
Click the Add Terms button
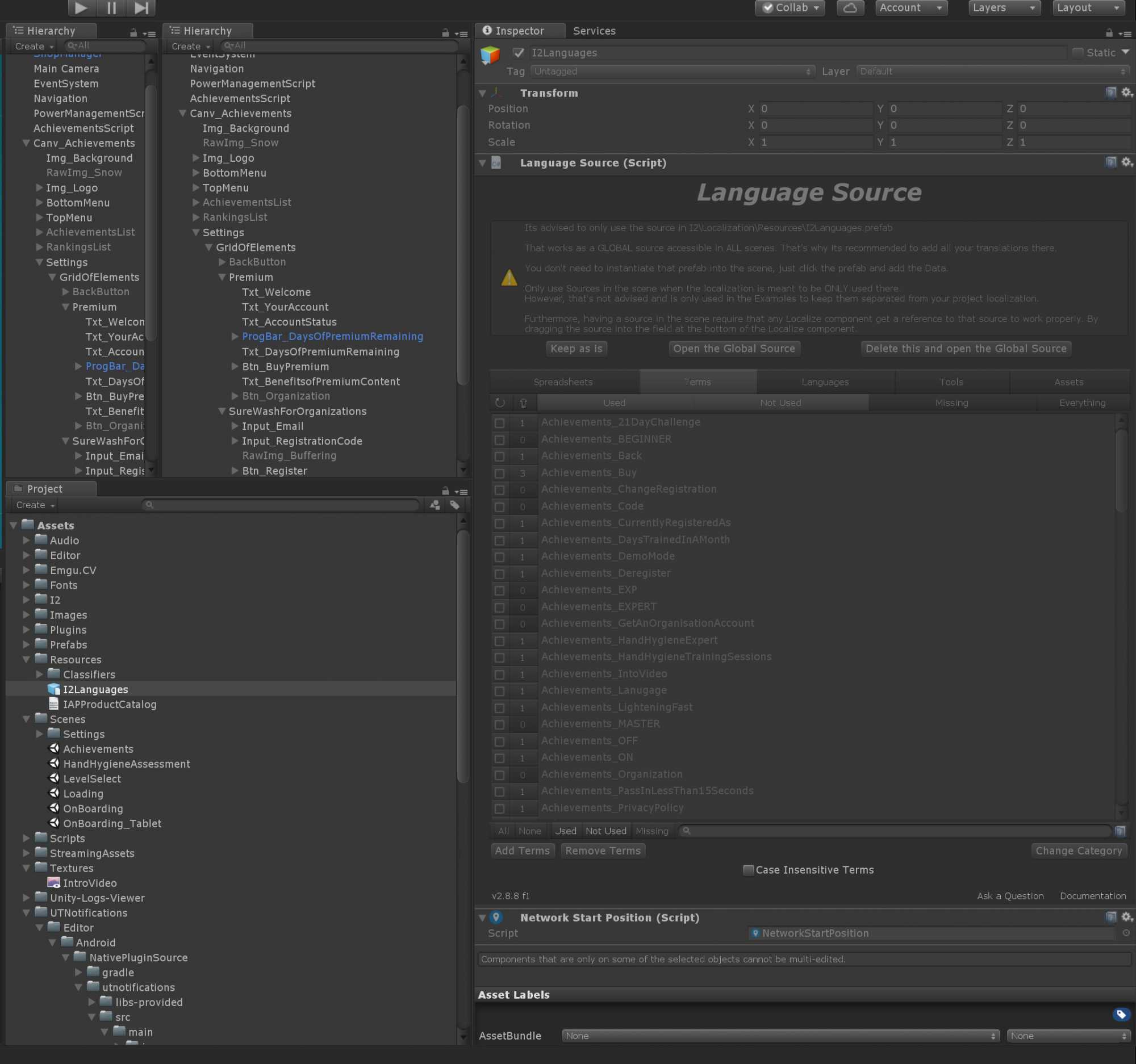pos(522,851)
